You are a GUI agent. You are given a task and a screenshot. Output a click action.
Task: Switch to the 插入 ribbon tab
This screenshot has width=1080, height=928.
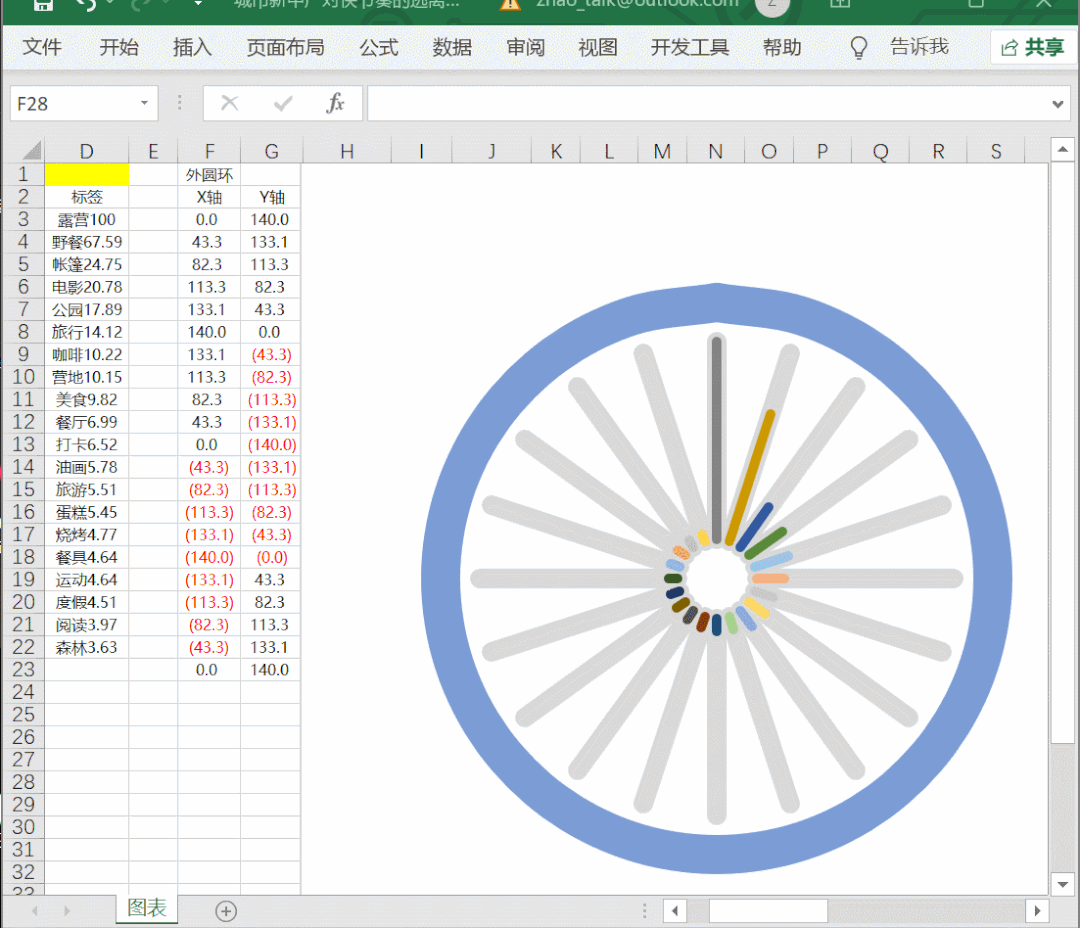(192, 47)
